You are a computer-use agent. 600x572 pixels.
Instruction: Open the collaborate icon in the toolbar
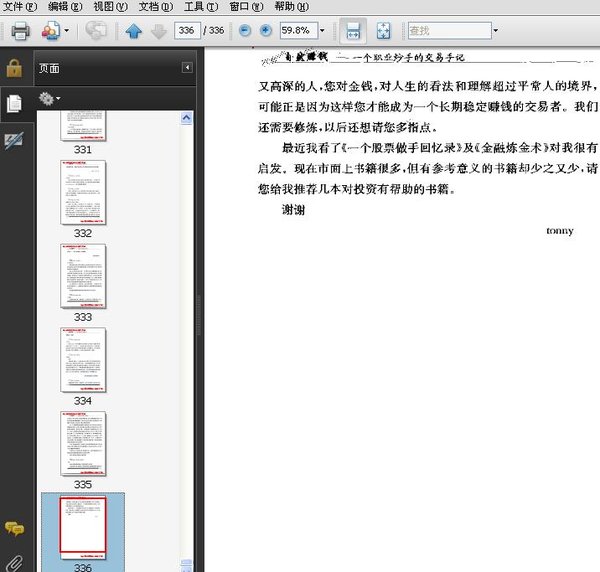pyautogui.click(x=51, y=31)
